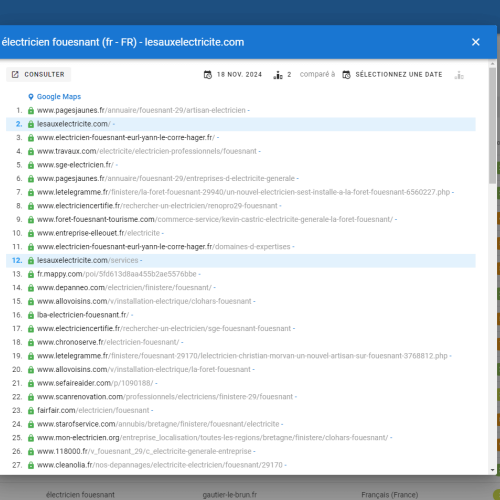Screen dimensions: 500x500
Task: Open the 18 NOV. 2024 date picker
Action: [x=233, y=74]
